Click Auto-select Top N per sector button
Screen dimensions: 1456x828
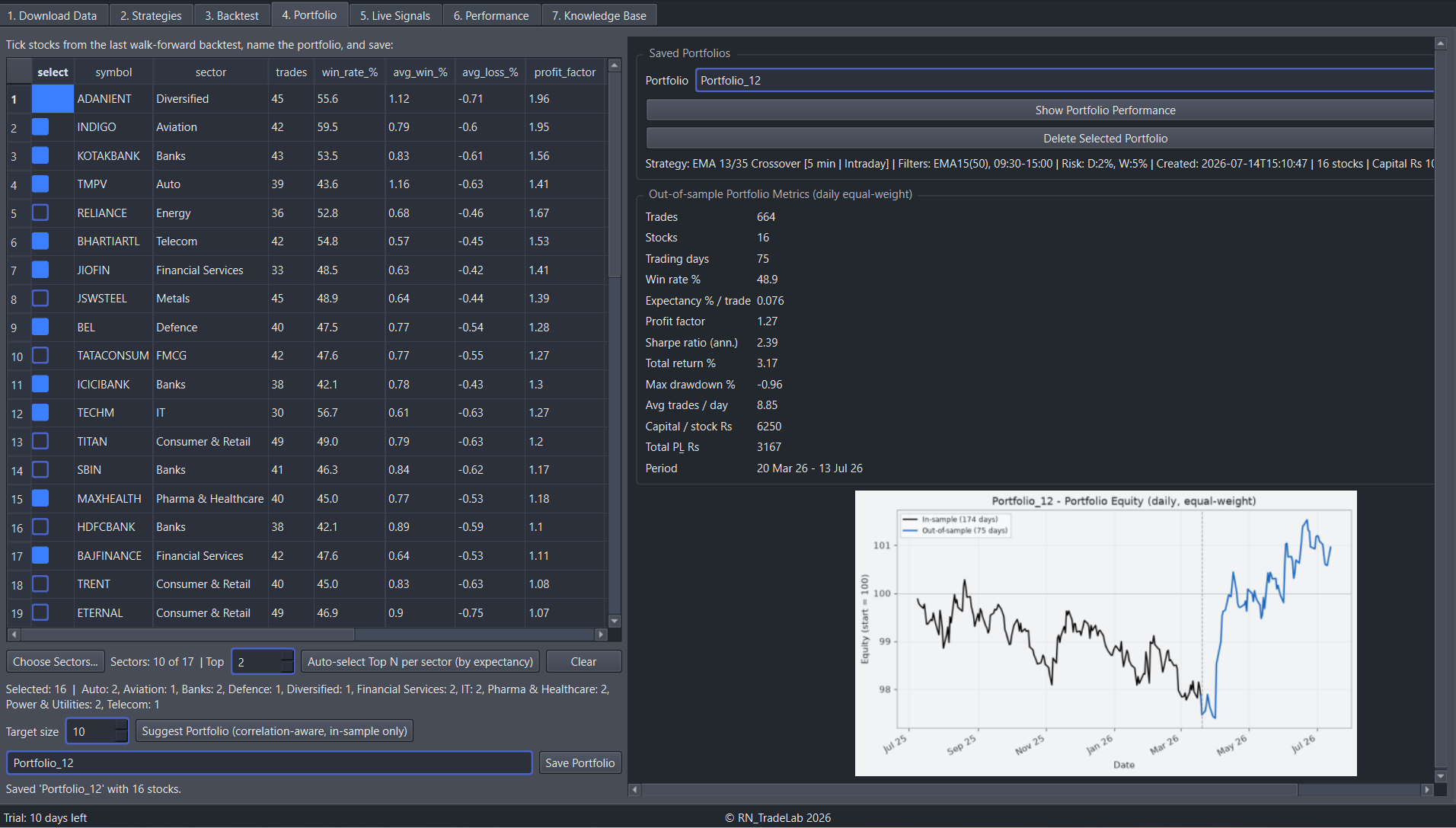click(x=420, y=662)
